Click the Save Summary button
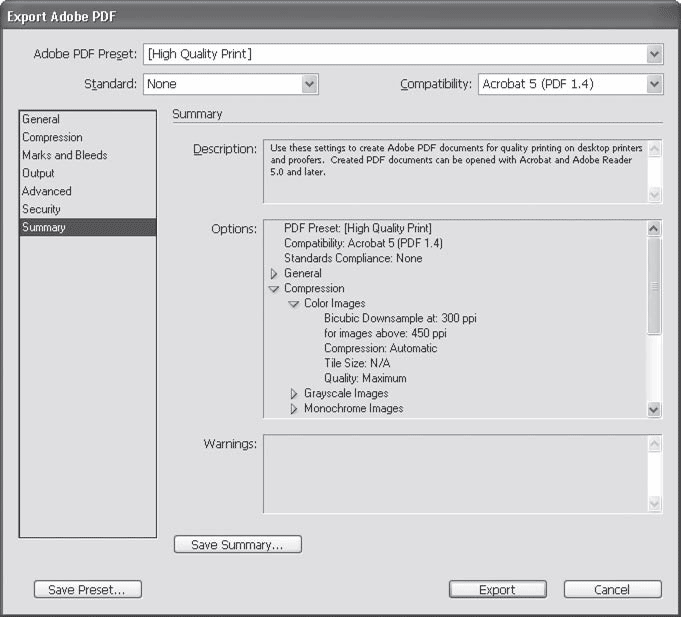The width and height of the screenshot is (681, 617). coord(237,545)
